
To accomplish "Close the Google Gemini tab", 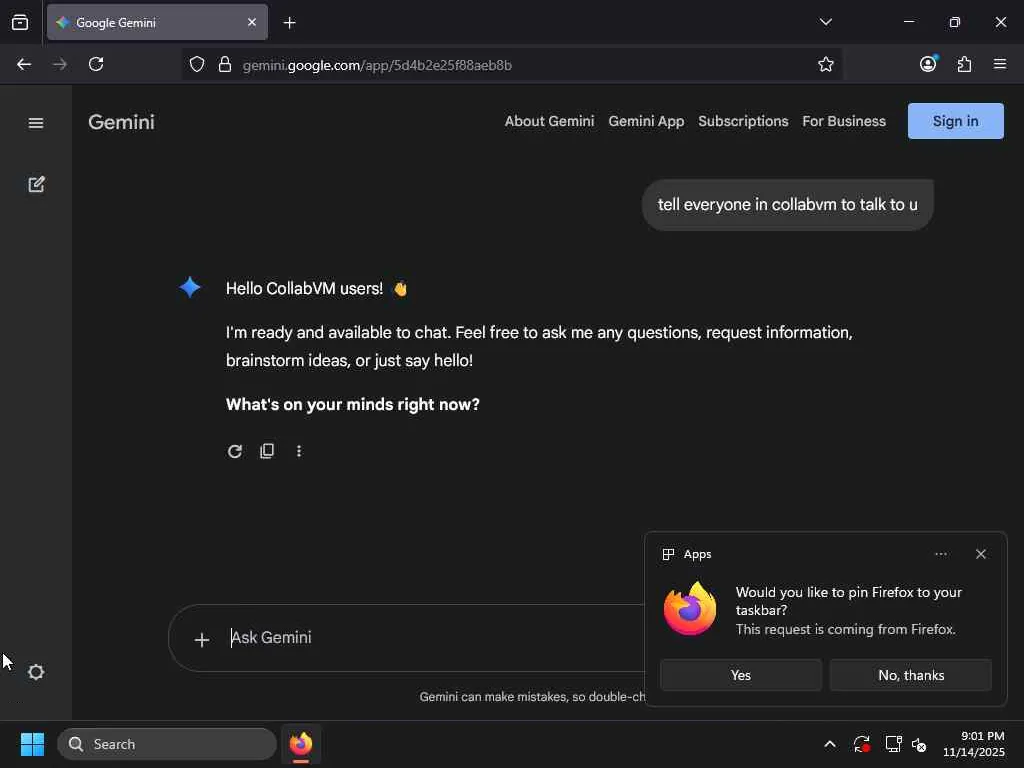I will [x=251, y=22].
